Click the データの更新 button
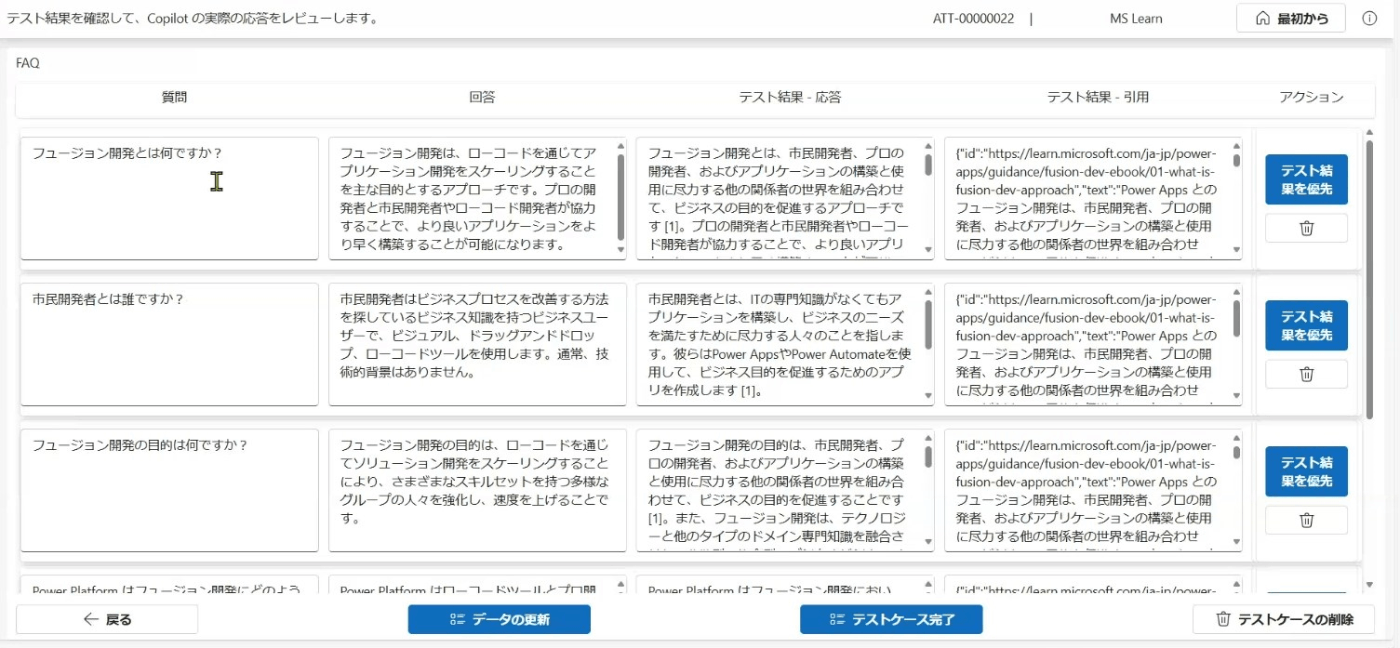Screen dimensions: 1400x648 click(499, 619)
